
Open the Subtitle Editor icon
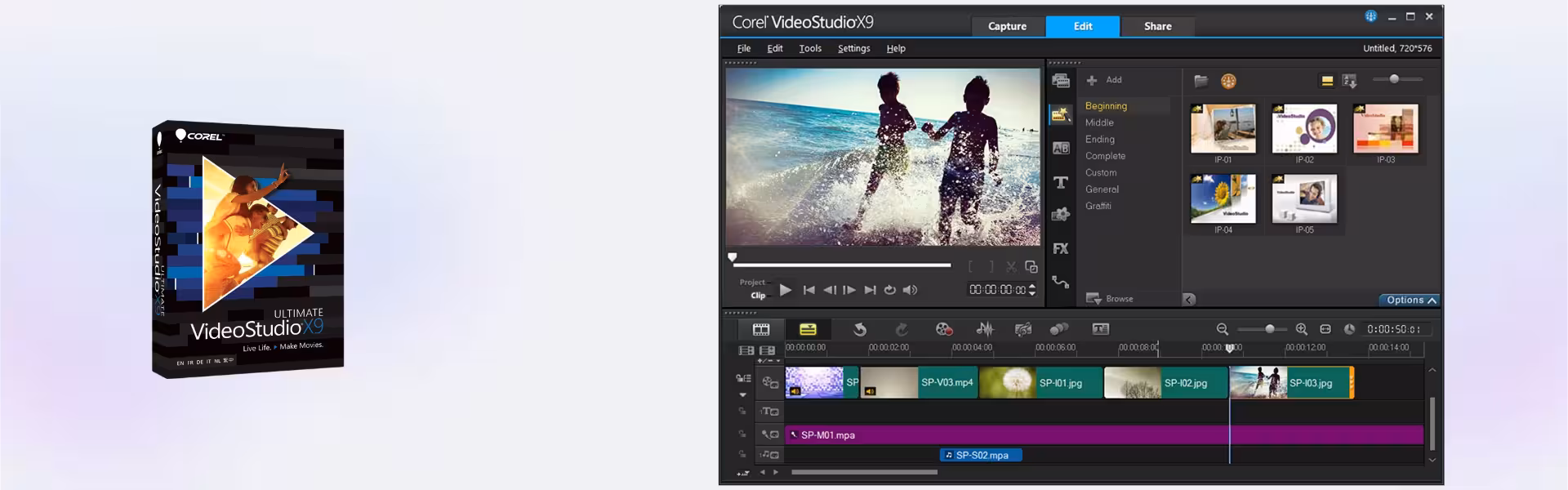(x=1101, y=329)
